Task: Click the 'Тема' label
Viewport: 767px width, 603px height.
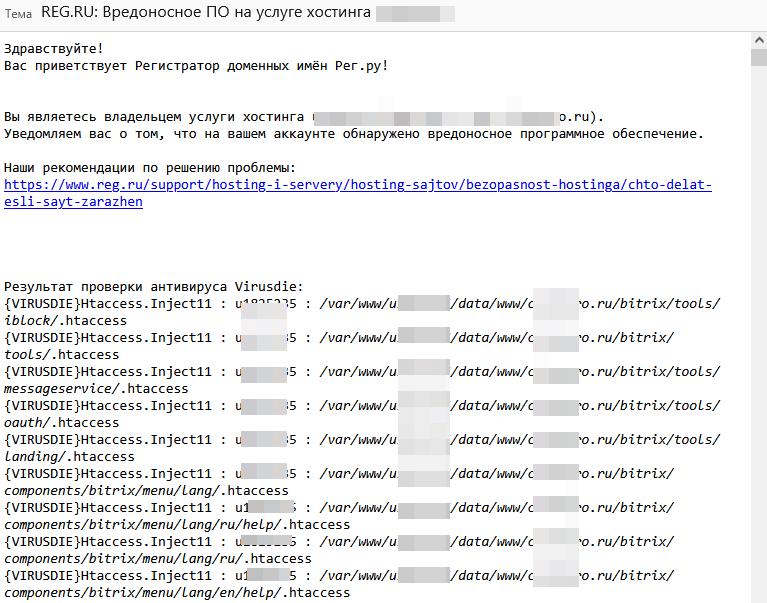Action: (19, 14)
